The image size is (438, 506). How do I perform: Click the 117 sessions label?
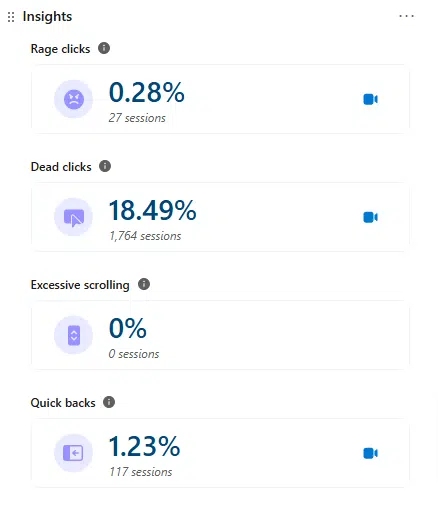tap(141, 472)
